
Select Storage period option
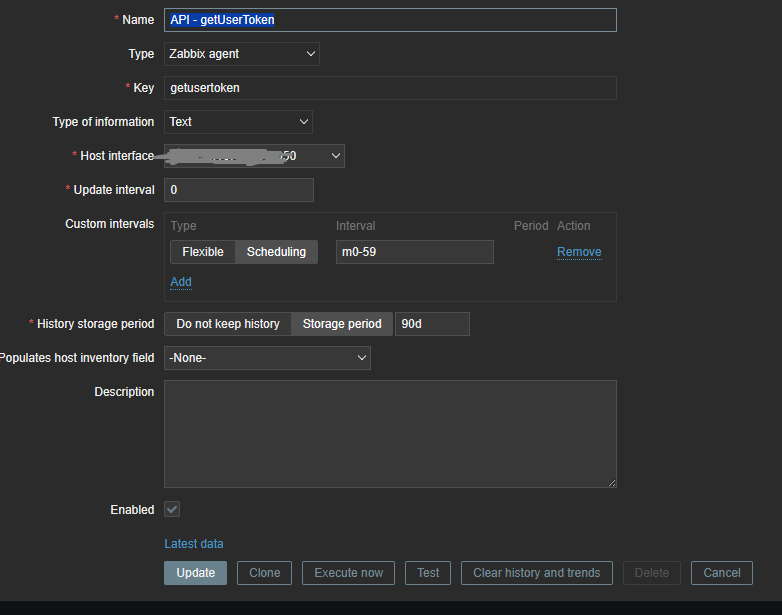[x=341, y=324]
